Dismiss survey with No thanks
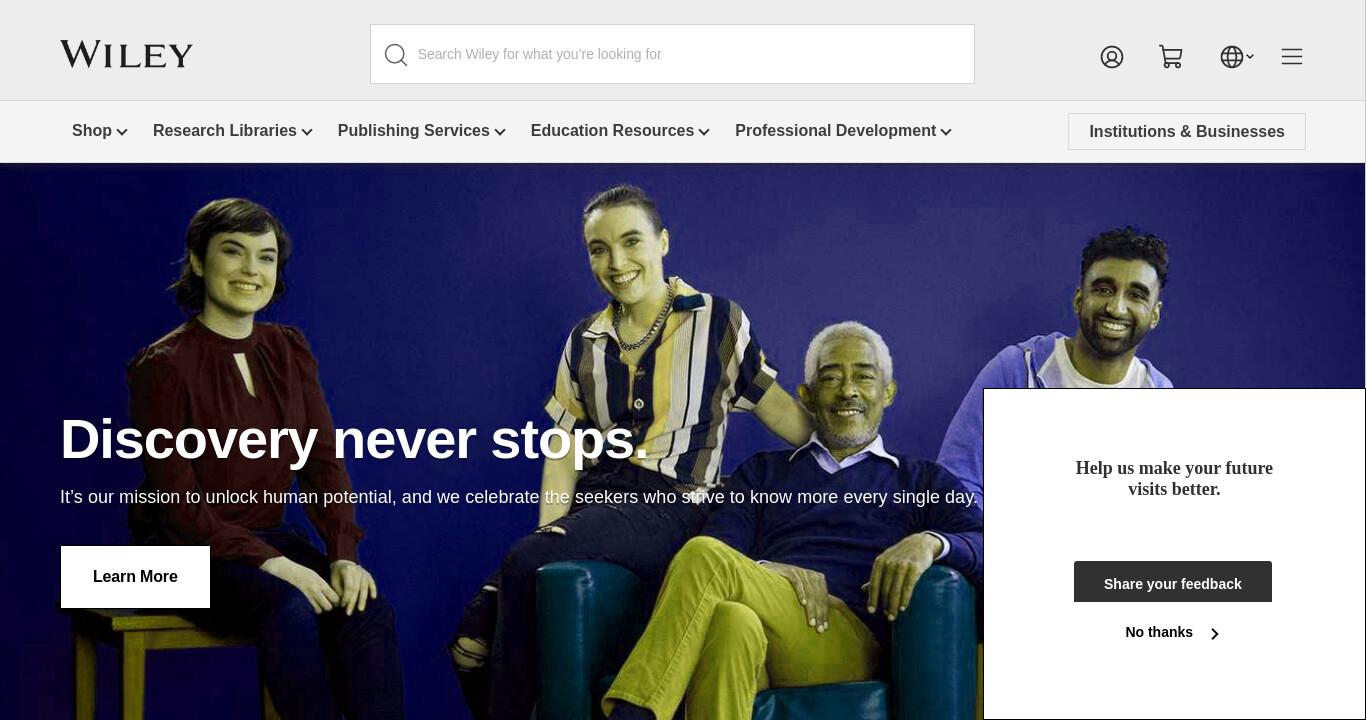1366x720 pixels. pyautogui.click(x=1159, y=633)
